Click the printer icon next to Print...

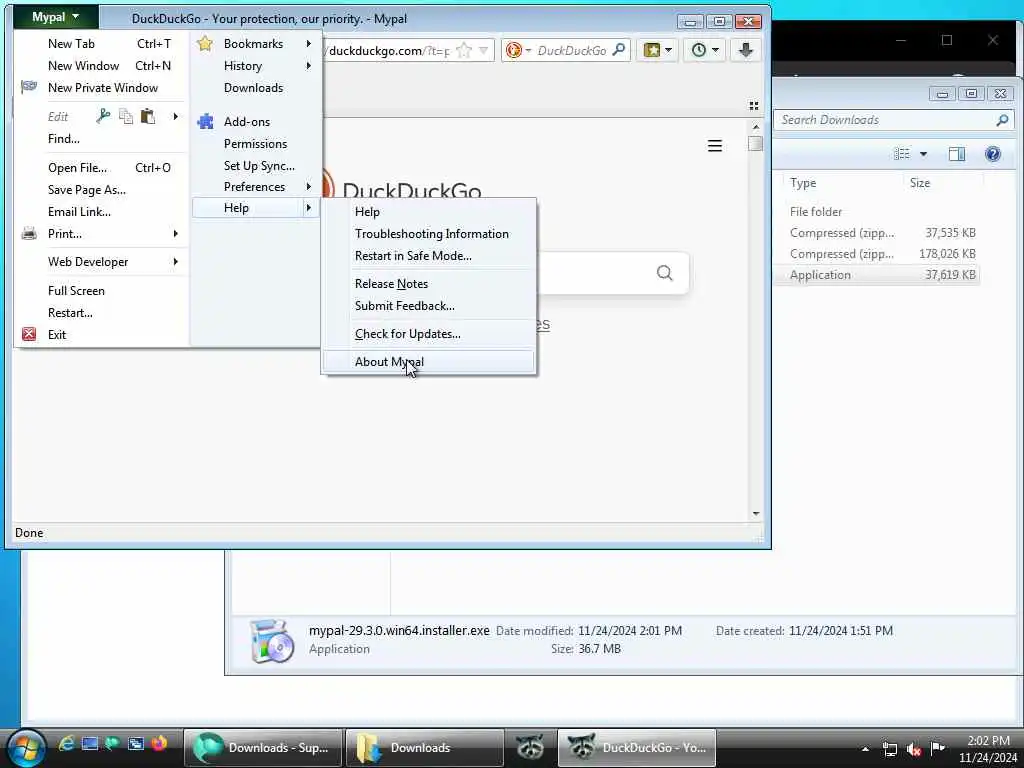pos(29,233)
